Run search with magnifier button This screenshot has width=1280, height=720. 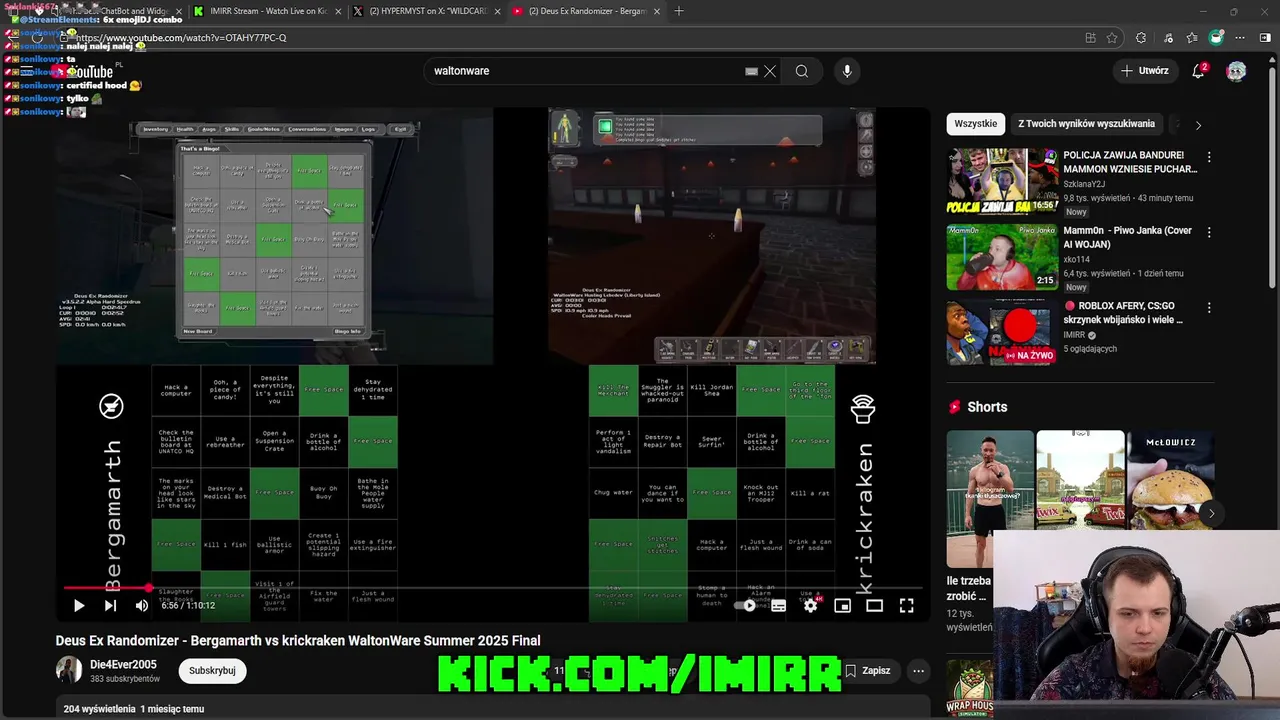pos(801,71)
